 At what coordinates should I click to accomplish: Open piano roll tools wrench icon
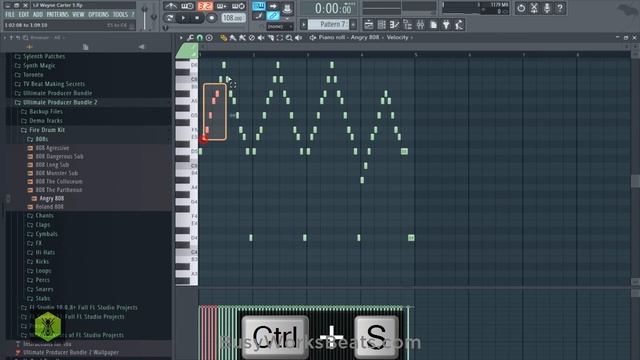coord(191,38)
